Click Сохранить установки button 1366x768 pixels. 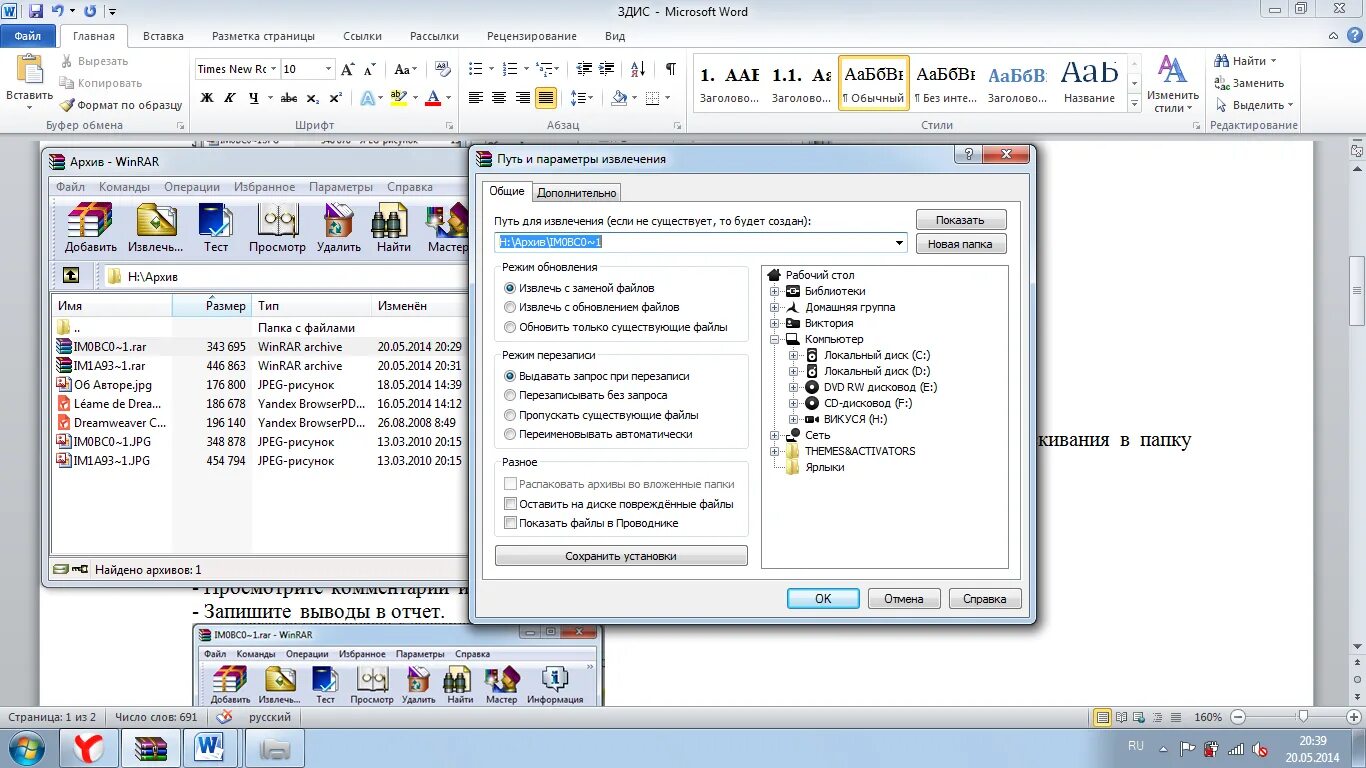pos(621,556)
